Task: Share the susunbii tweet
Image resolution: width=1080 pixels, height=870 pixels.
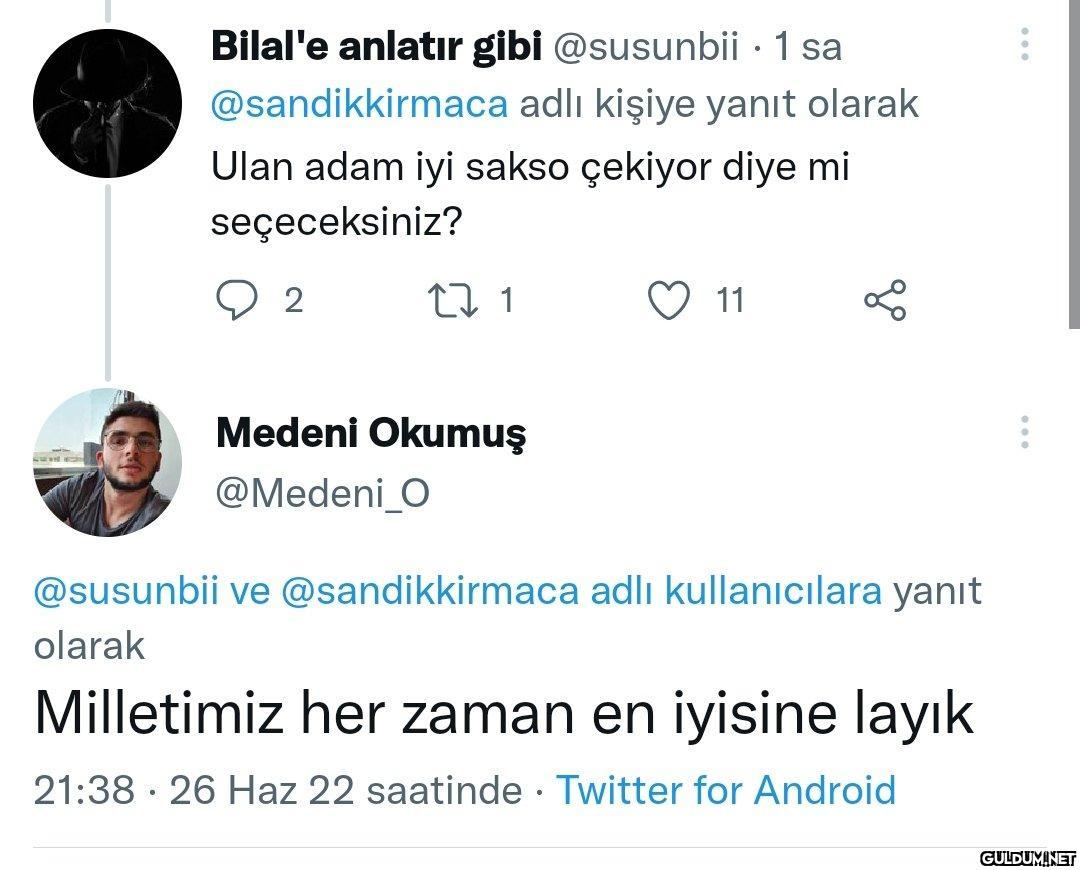Action: (885, 300)
